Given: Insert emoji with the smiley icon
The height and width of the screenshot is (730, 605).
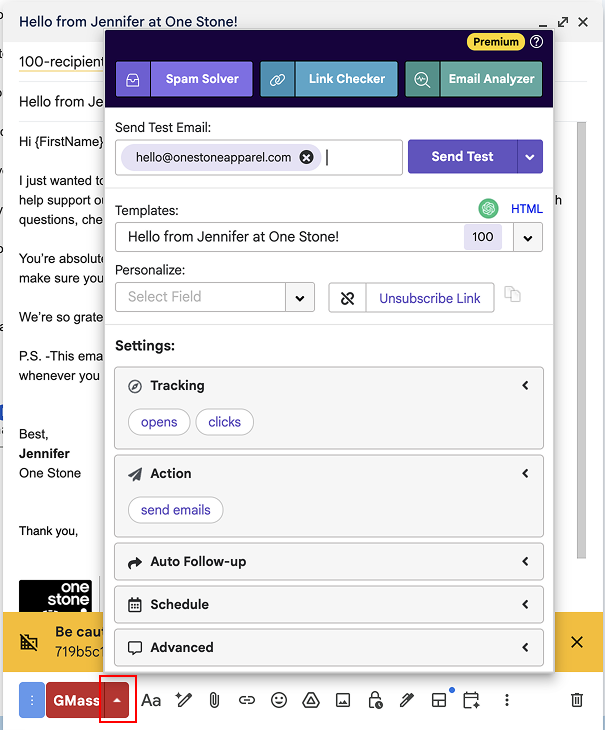Looking at the screenshot, I should coord(279,700).
